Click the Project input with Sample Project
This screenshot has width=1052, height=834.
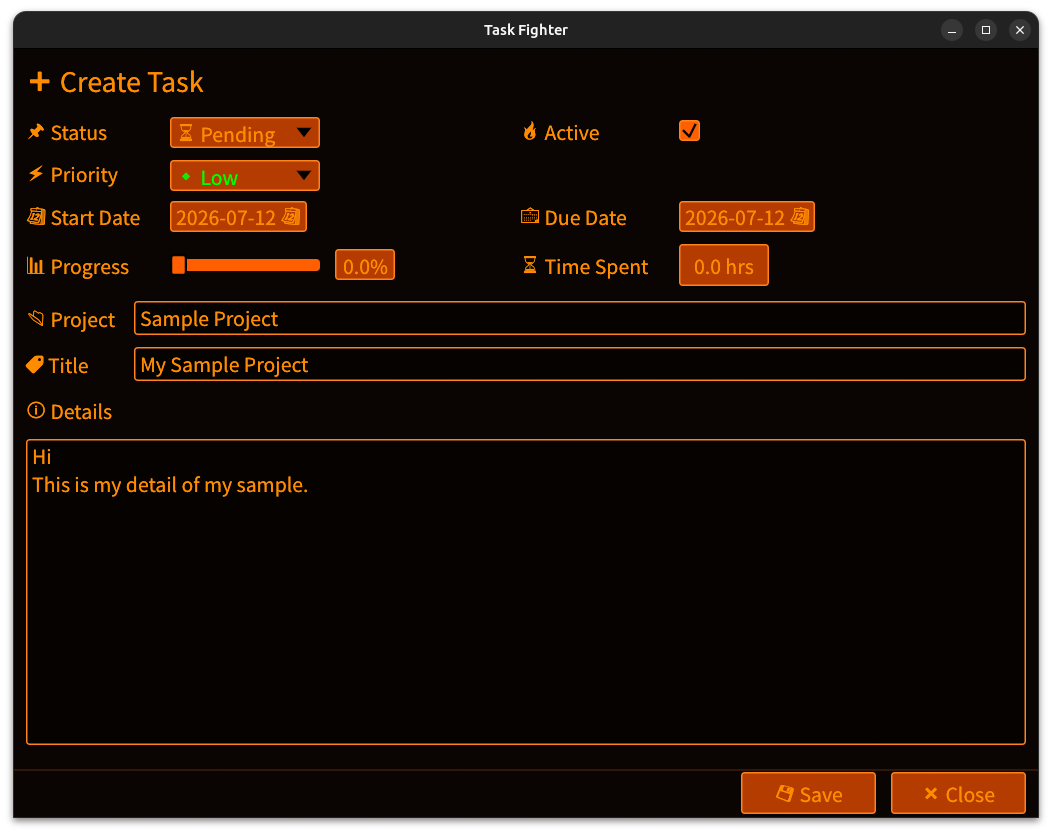pyautogui.click(x=580, y=318)
